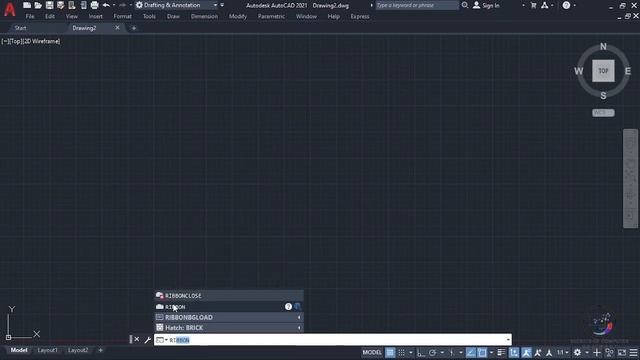Toggle snap mode in the status bar
The height and width of the screenshot is (360, 640).
coord(402,353)
